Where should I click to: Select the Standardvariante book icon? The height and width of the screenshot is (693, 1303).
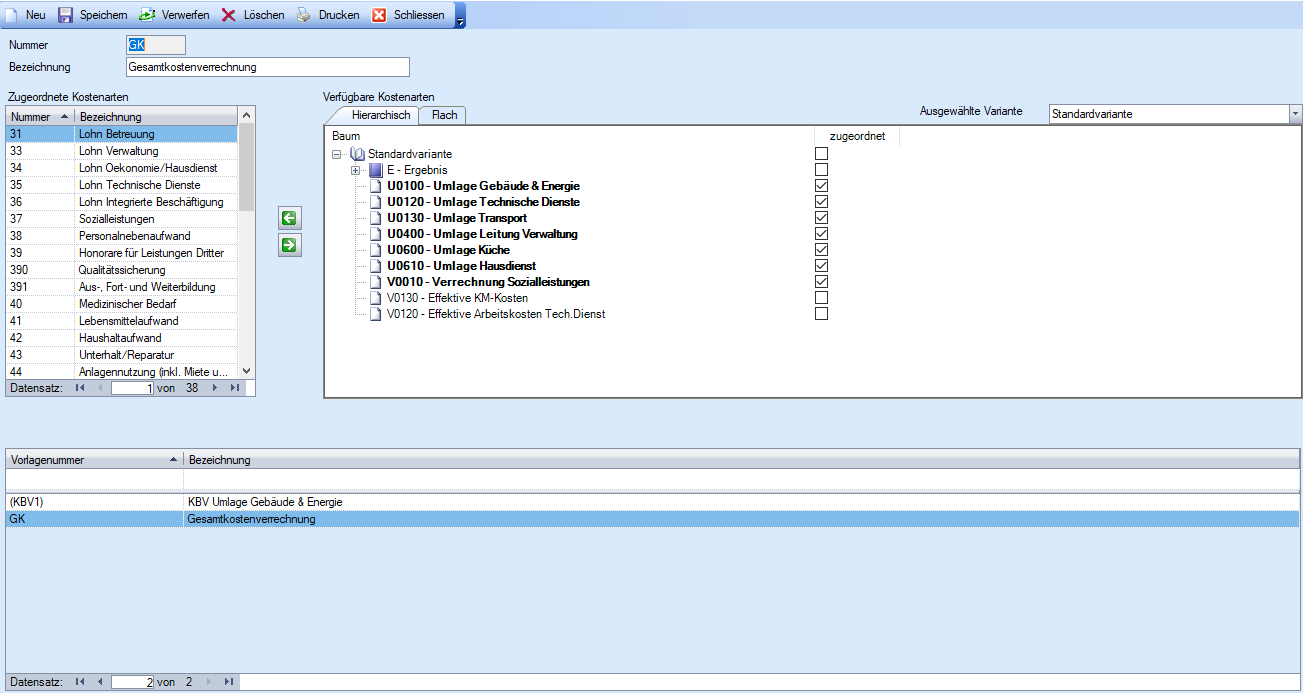[x=357, y=154]
